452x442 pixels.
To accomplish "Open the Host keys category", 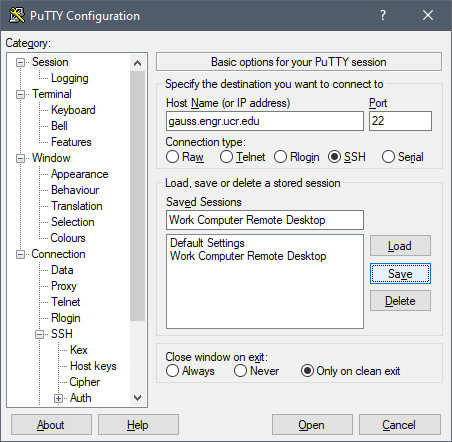I will tap(93, 366).
